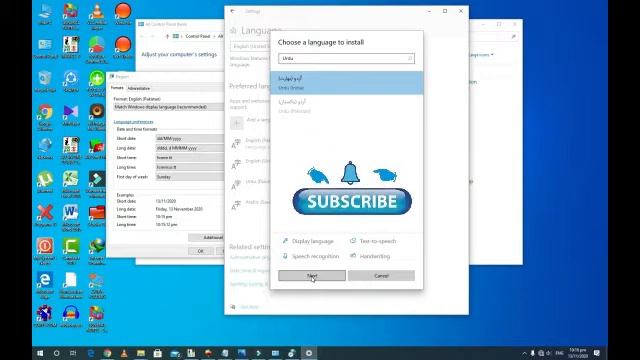This screenshot has height=360, width=640.
Task: Click the Cortana circle on taskbar
Action: pos(57,353)
